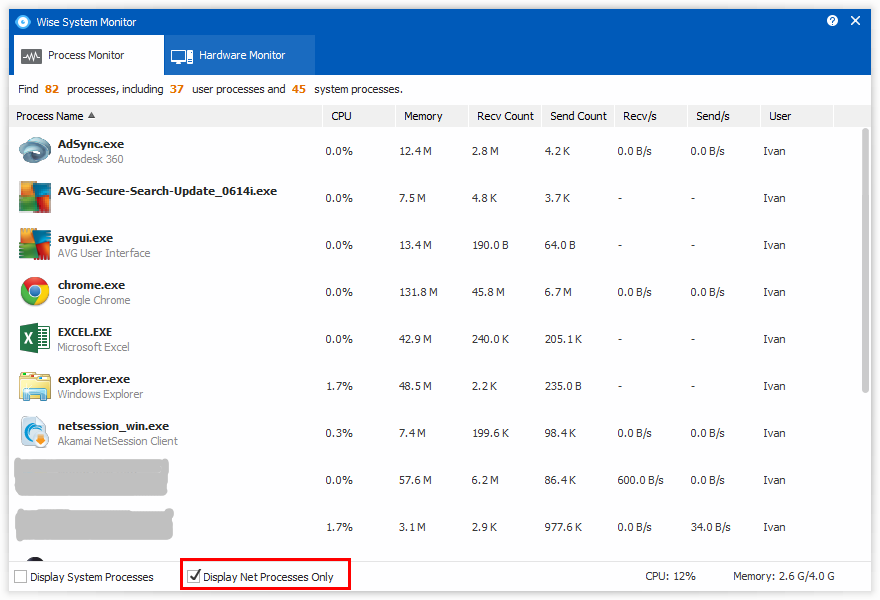Select AVG-Secure-Search-Update_0614i.exe process name
880x600 pixels.
click(x=167, y=191)
